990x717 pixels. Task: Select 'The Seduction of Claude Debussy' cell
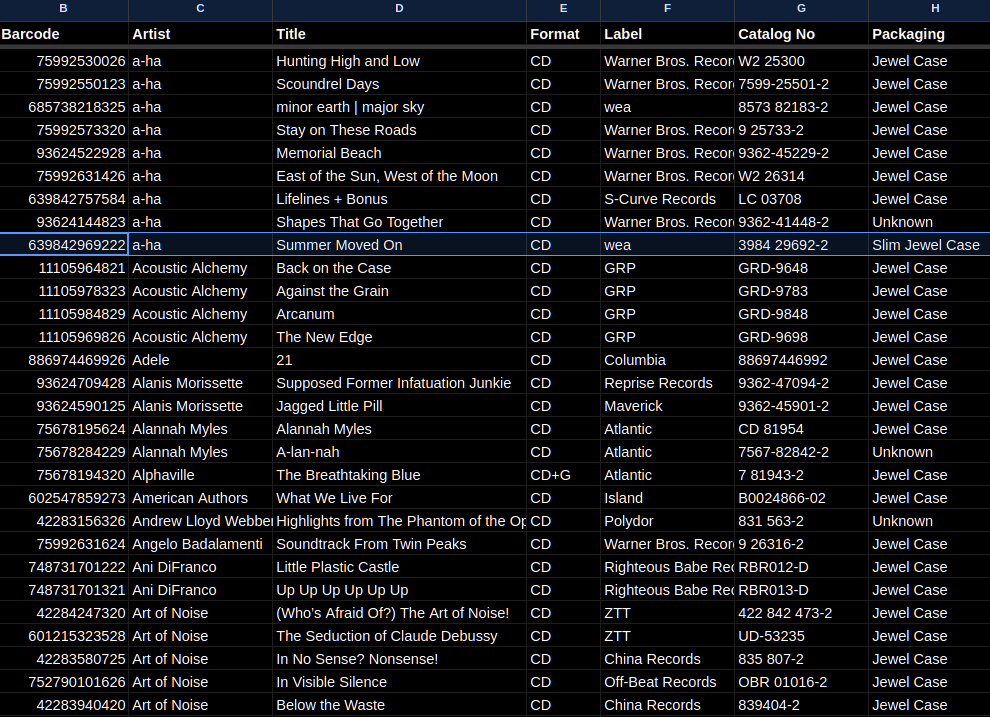(399, 637)
